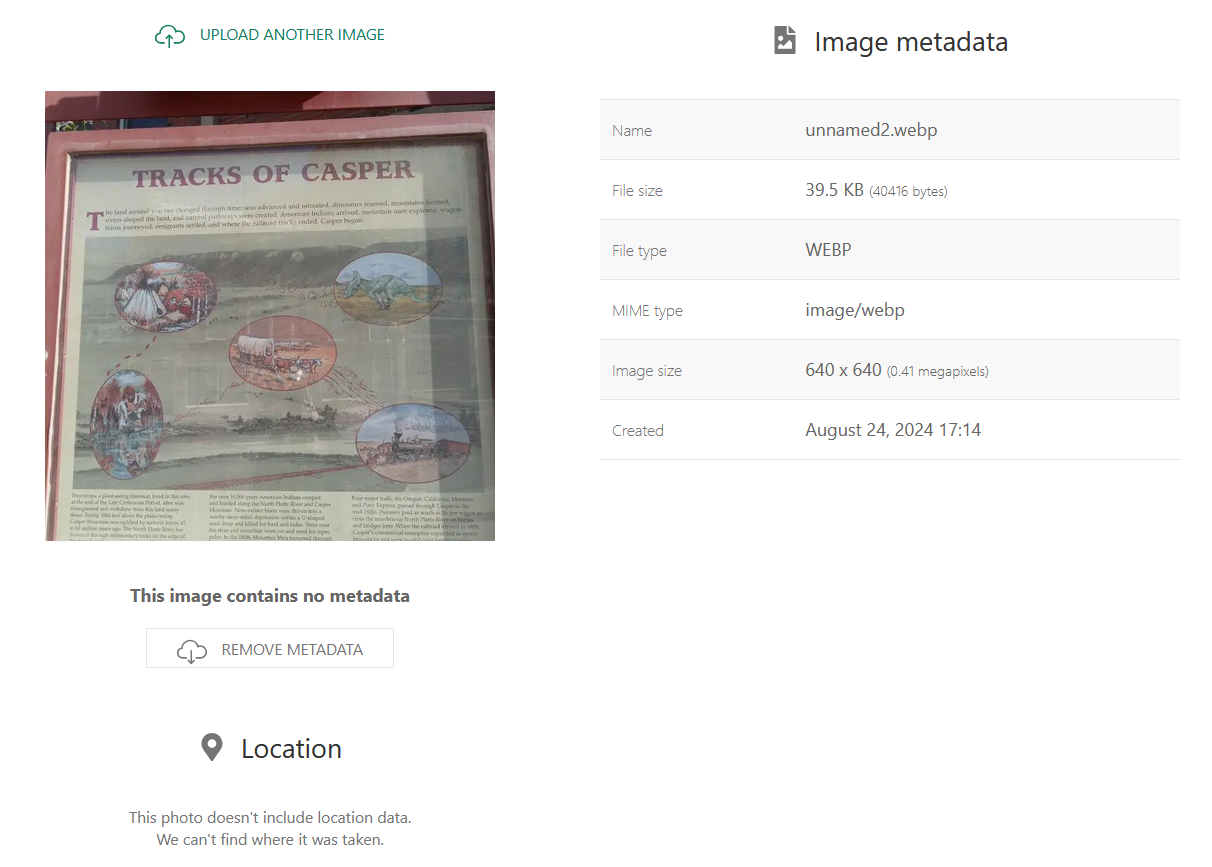Click the Created row label
This screenshot has height=867, width=1212.
(x=638, y=431)
